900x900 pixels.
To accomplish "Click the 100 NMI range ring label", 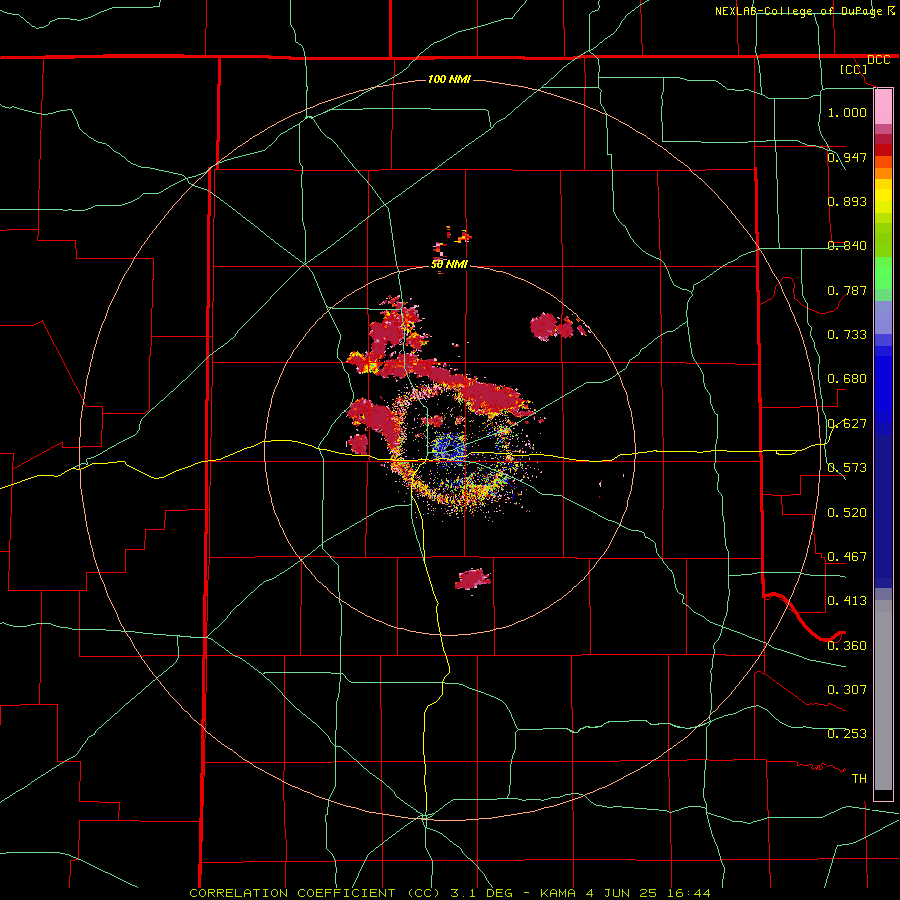I will [x=449, y=79].
